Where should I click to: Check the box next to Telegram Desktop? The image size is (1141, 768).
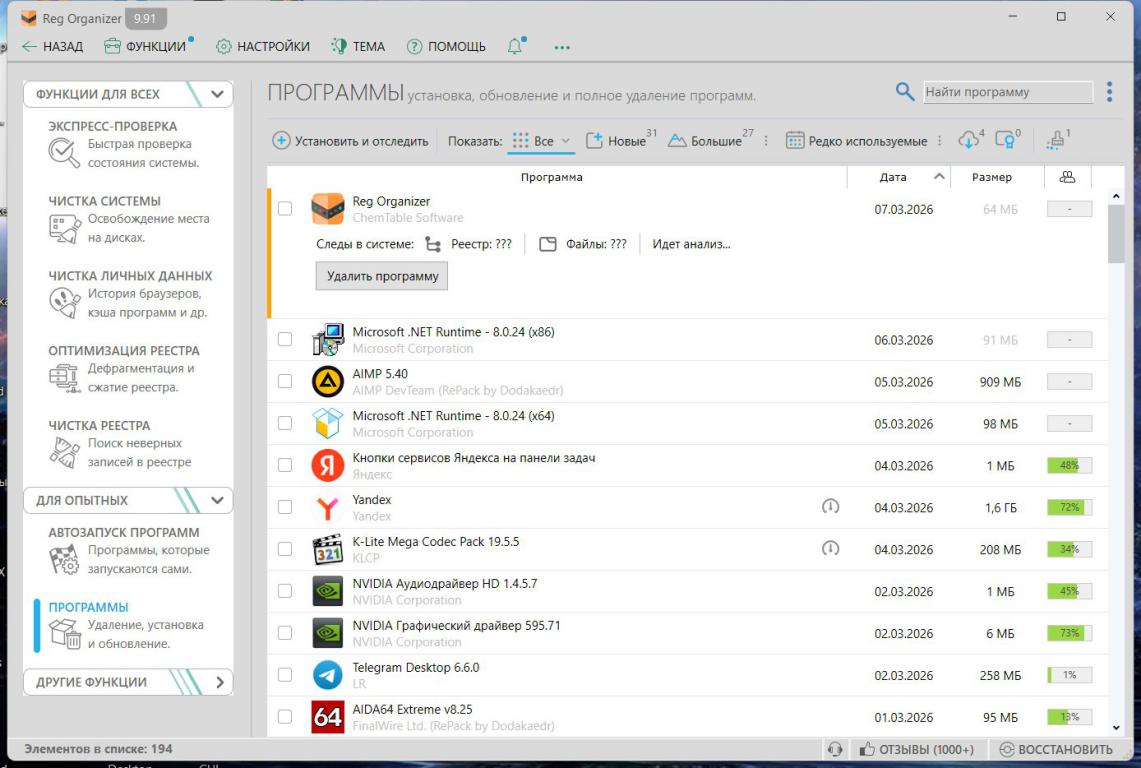point(285,675)
